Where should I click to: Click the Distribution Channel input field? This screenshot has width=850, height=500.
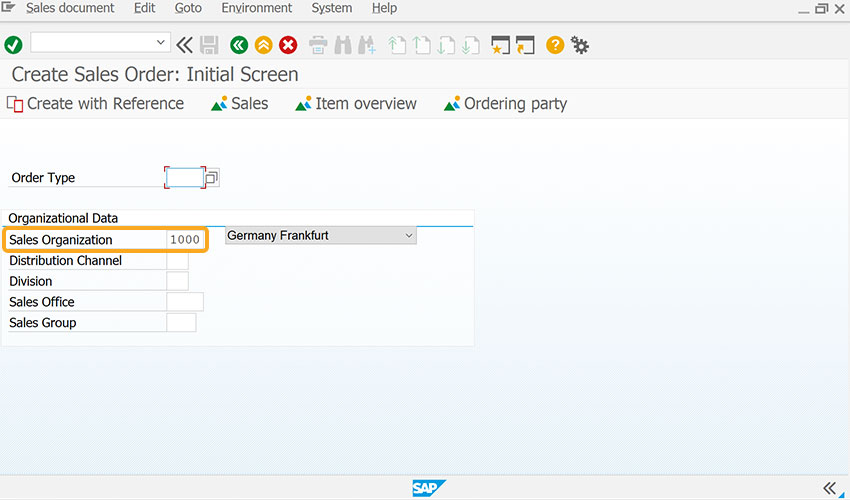point(177,261)
